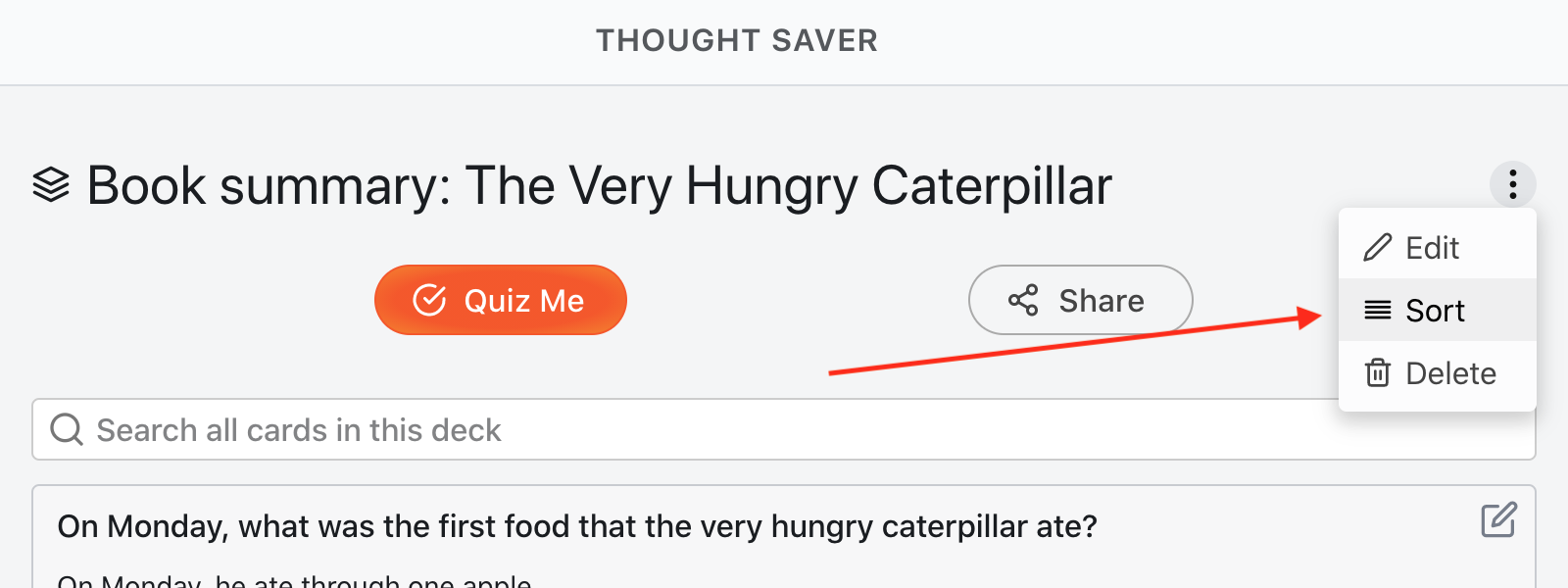Click the share nodes icon

click(x=1023, y=300)
